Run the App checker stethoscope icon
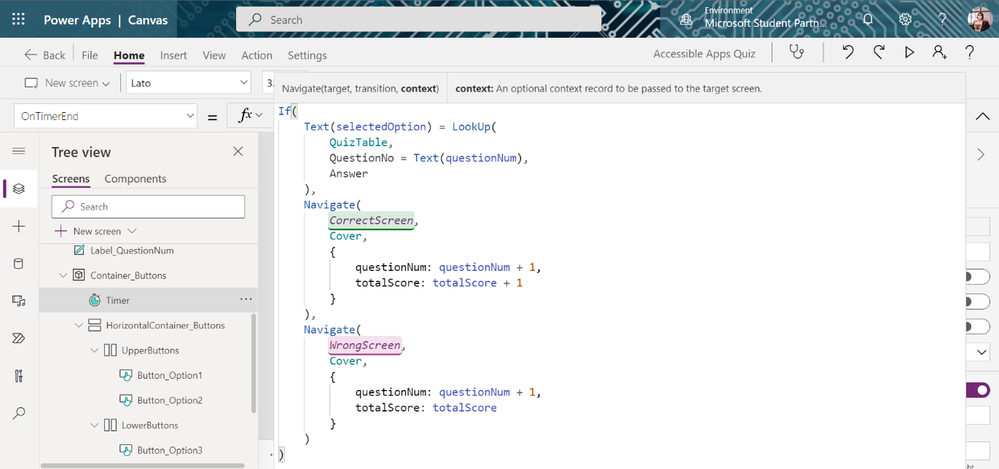Image resolution: width=999 pixels, height=469 pixels. [797, 53]
